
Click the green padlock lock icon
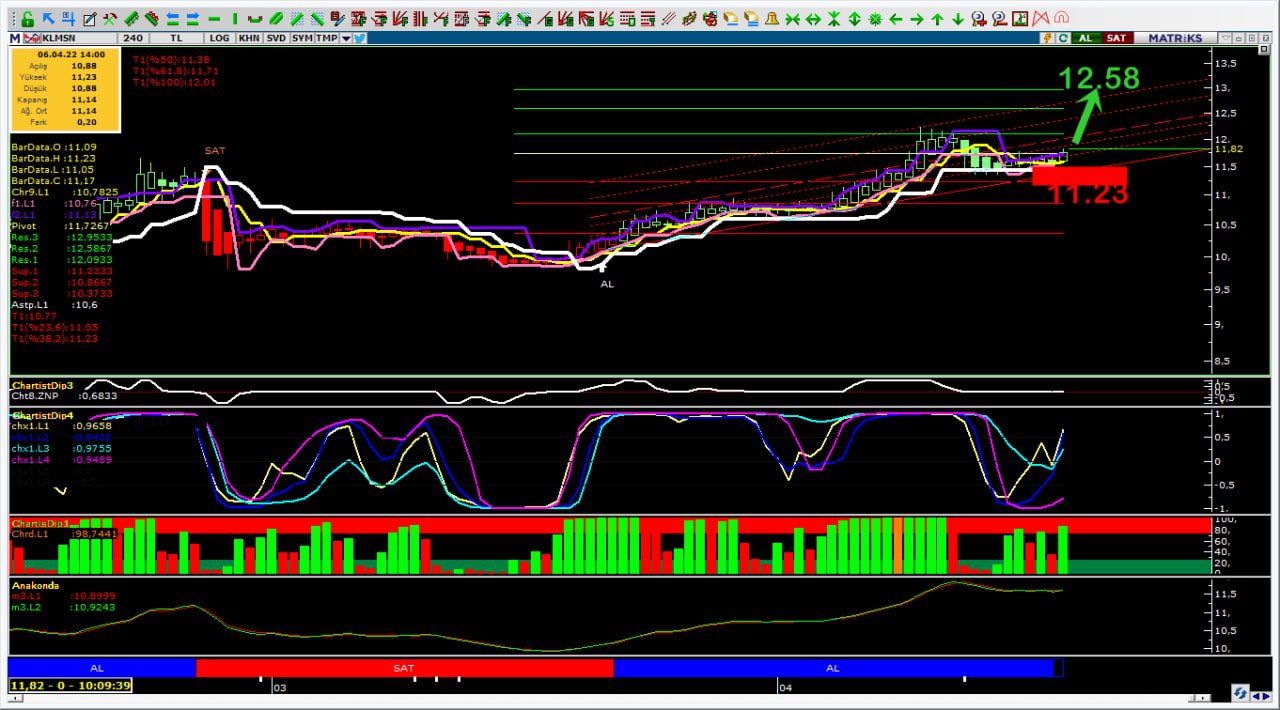27,18
